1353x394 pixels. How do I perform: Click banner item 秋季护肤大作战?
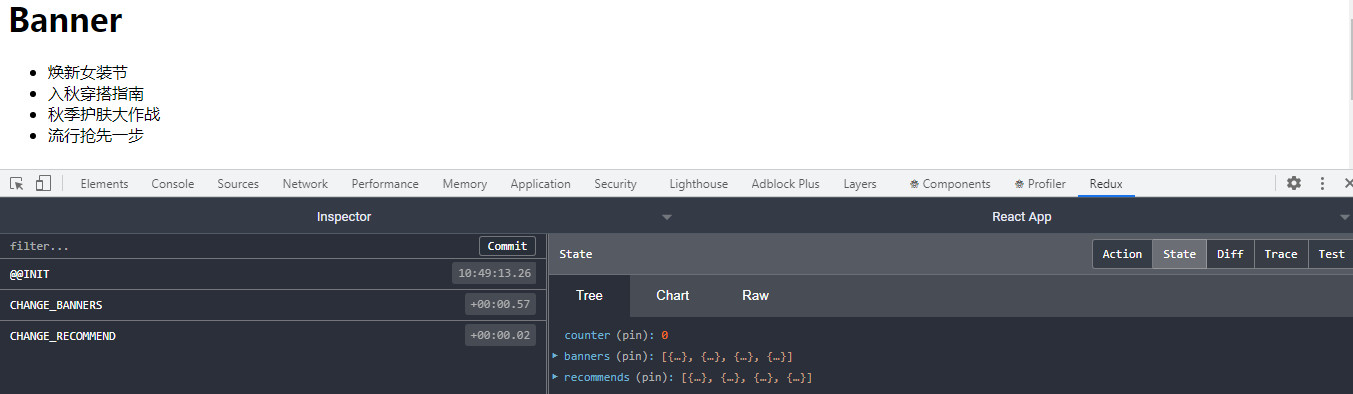tap(103, 114)
